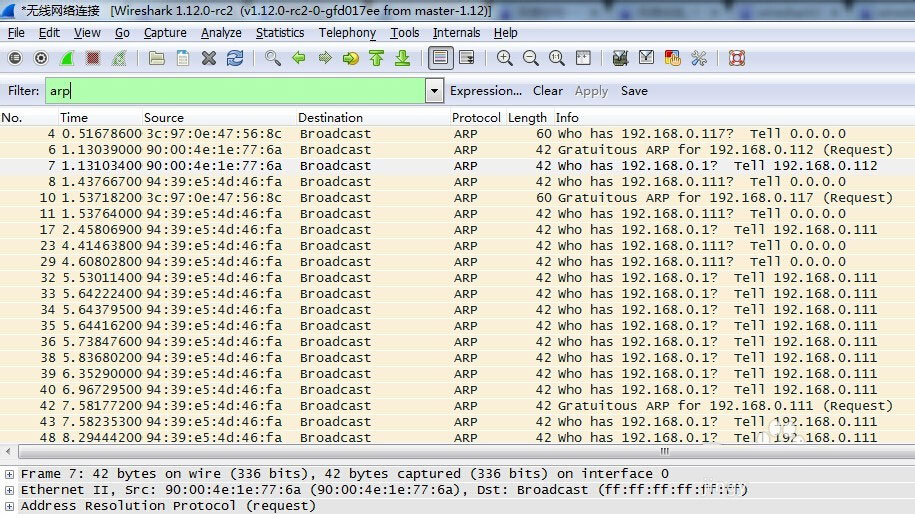Zoom out on packet text

[530, 58]
